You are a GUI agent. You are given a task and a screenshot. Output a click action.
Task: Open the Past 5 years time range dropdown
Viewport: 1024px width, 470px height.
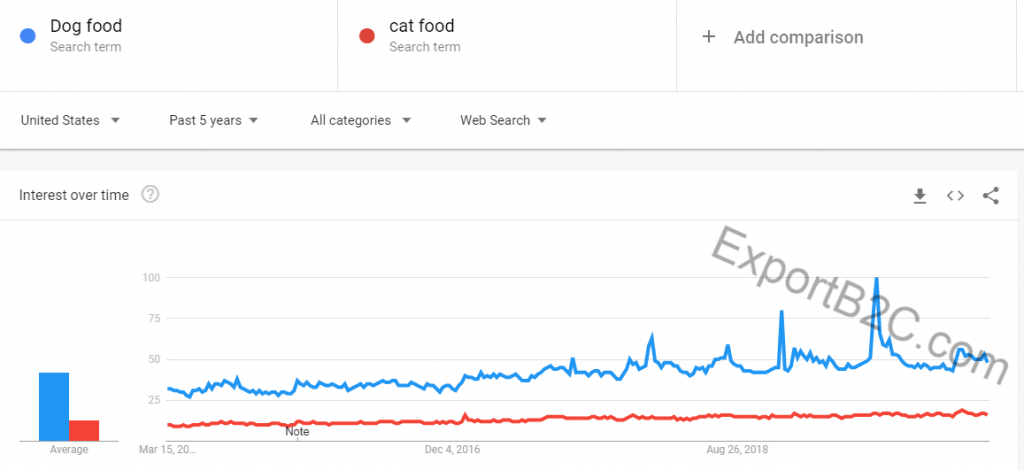[x=214, y=120]
